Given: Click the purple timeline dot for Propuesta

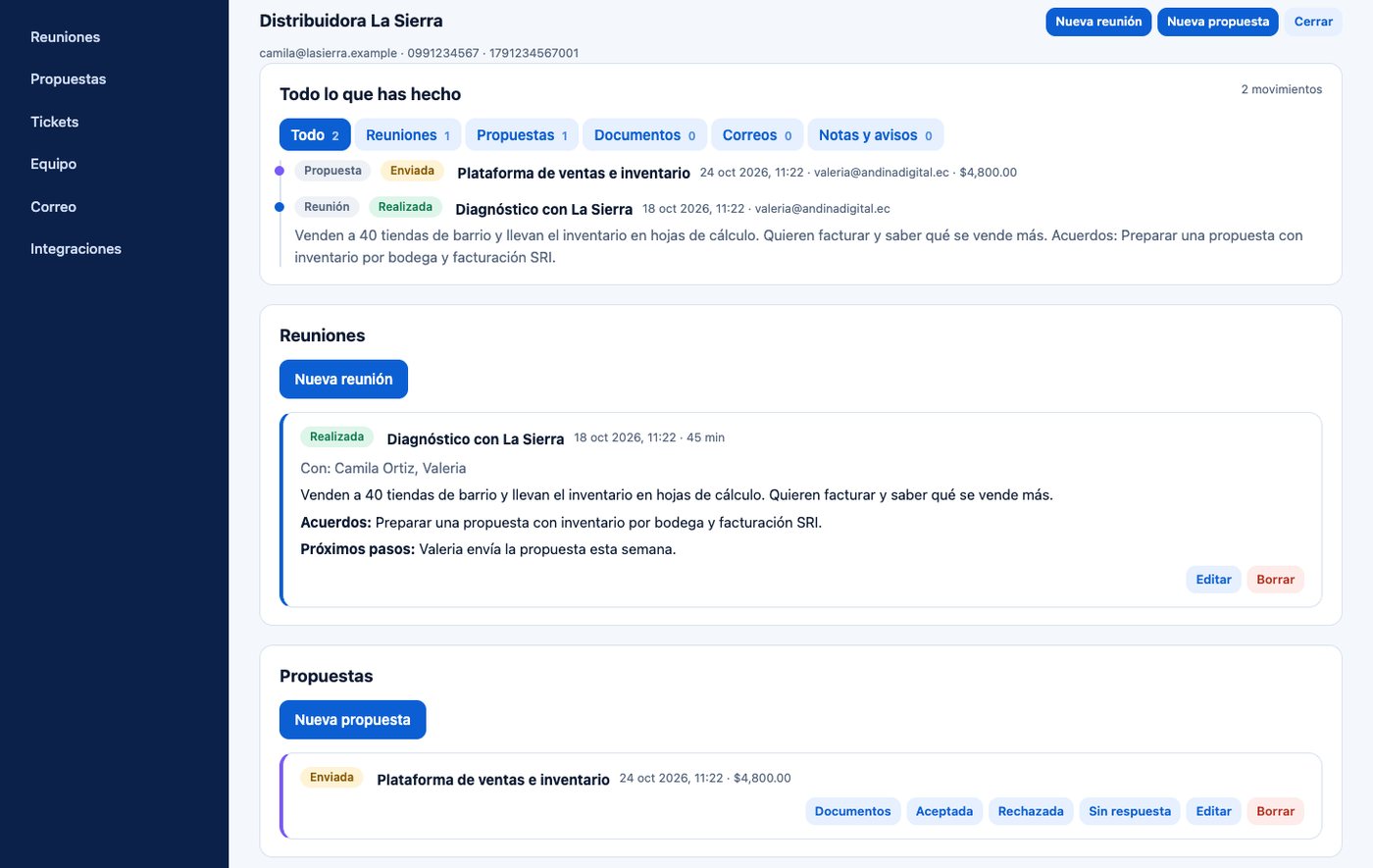Looking at the screenshot, I should [280, 171].
